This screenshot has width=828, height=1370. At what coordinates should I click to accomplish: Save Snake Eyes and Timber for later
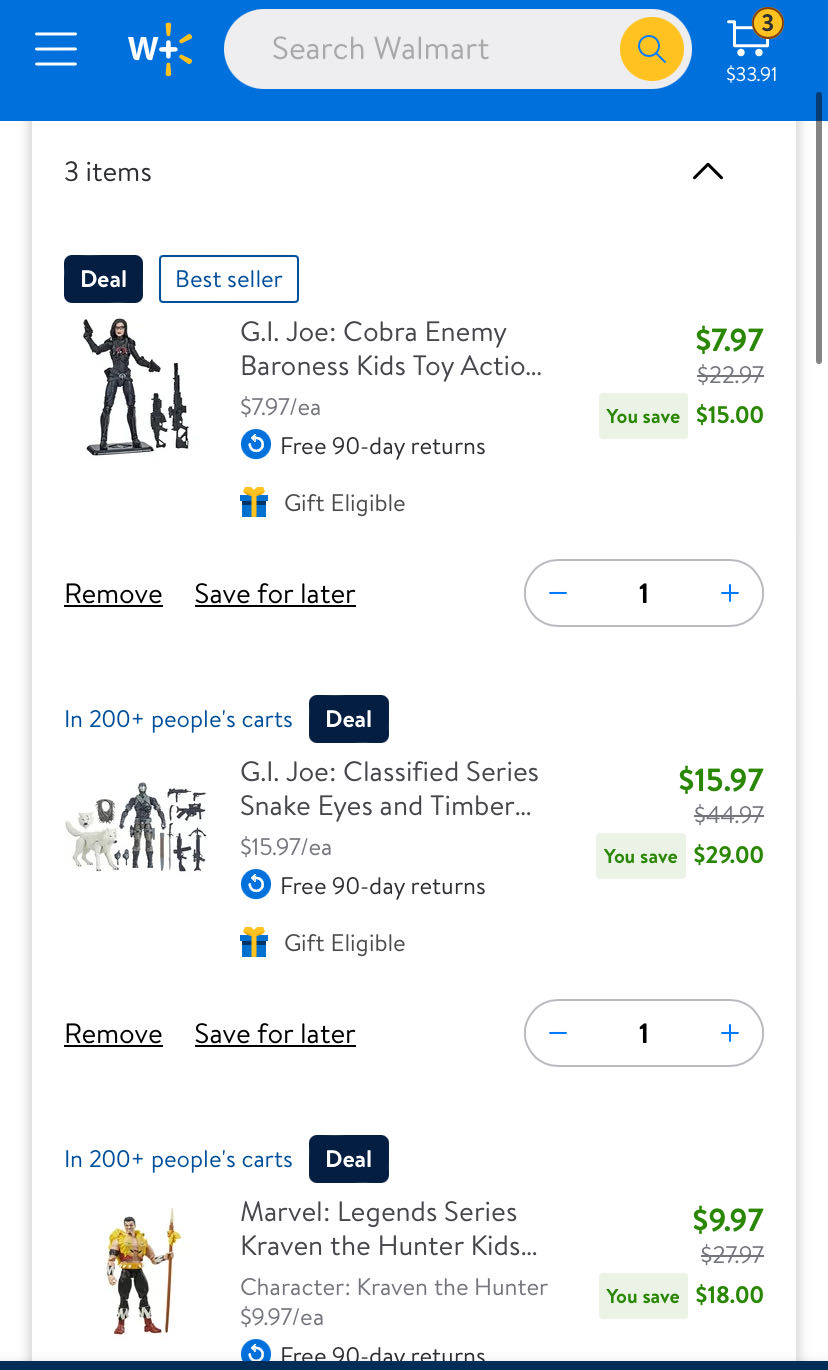click(275, 1034)
